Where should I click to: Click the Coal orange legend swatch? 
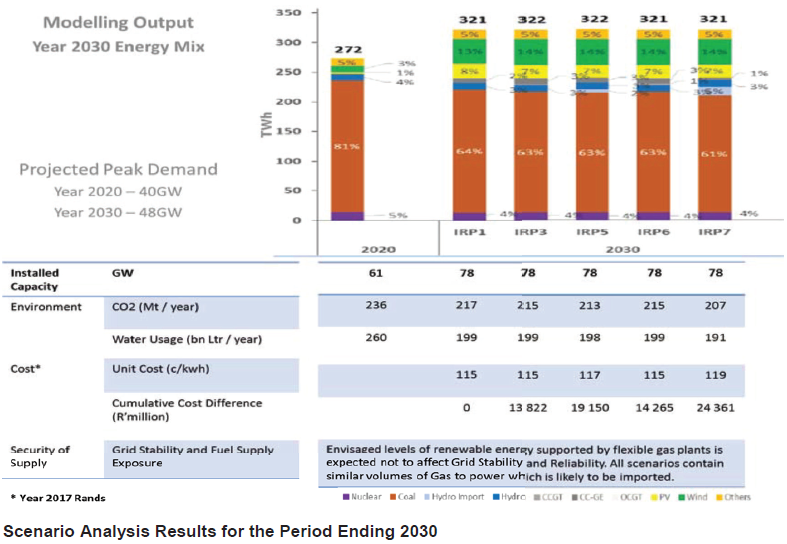(393, 497)
